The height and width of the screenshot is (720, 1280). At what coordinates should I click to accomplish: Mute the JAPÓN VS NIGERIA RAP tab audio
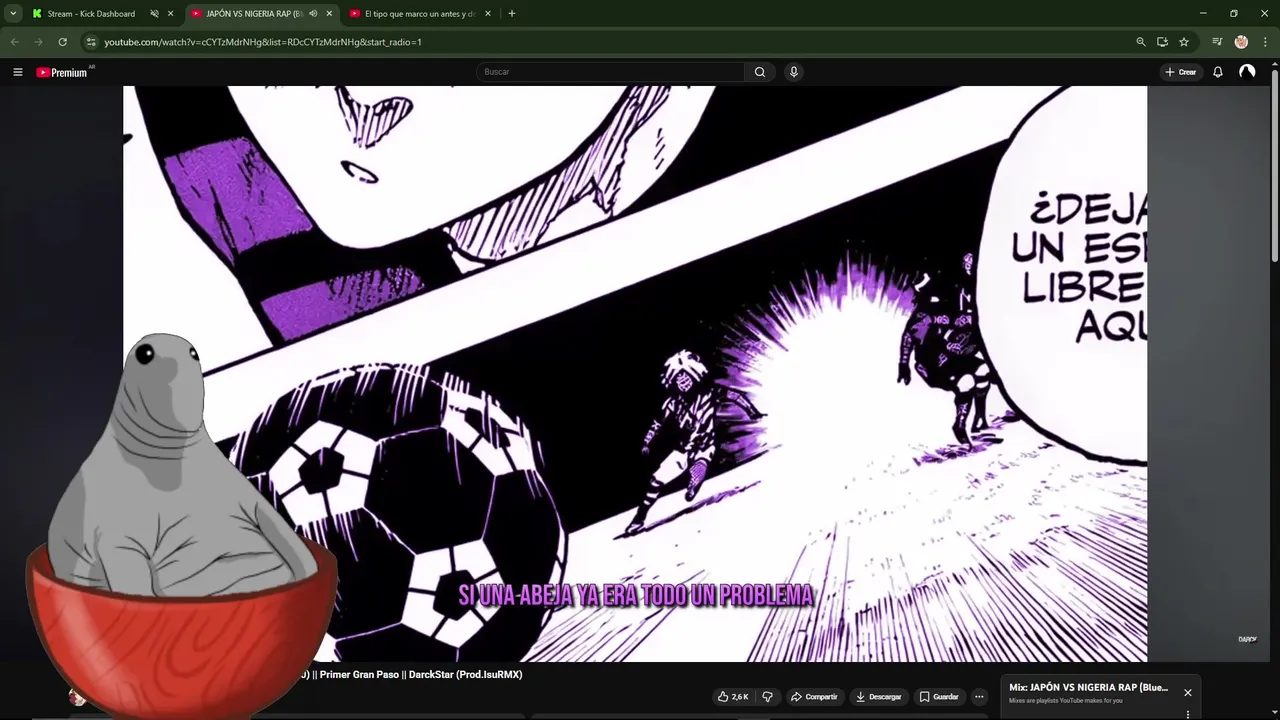[313, 14]
